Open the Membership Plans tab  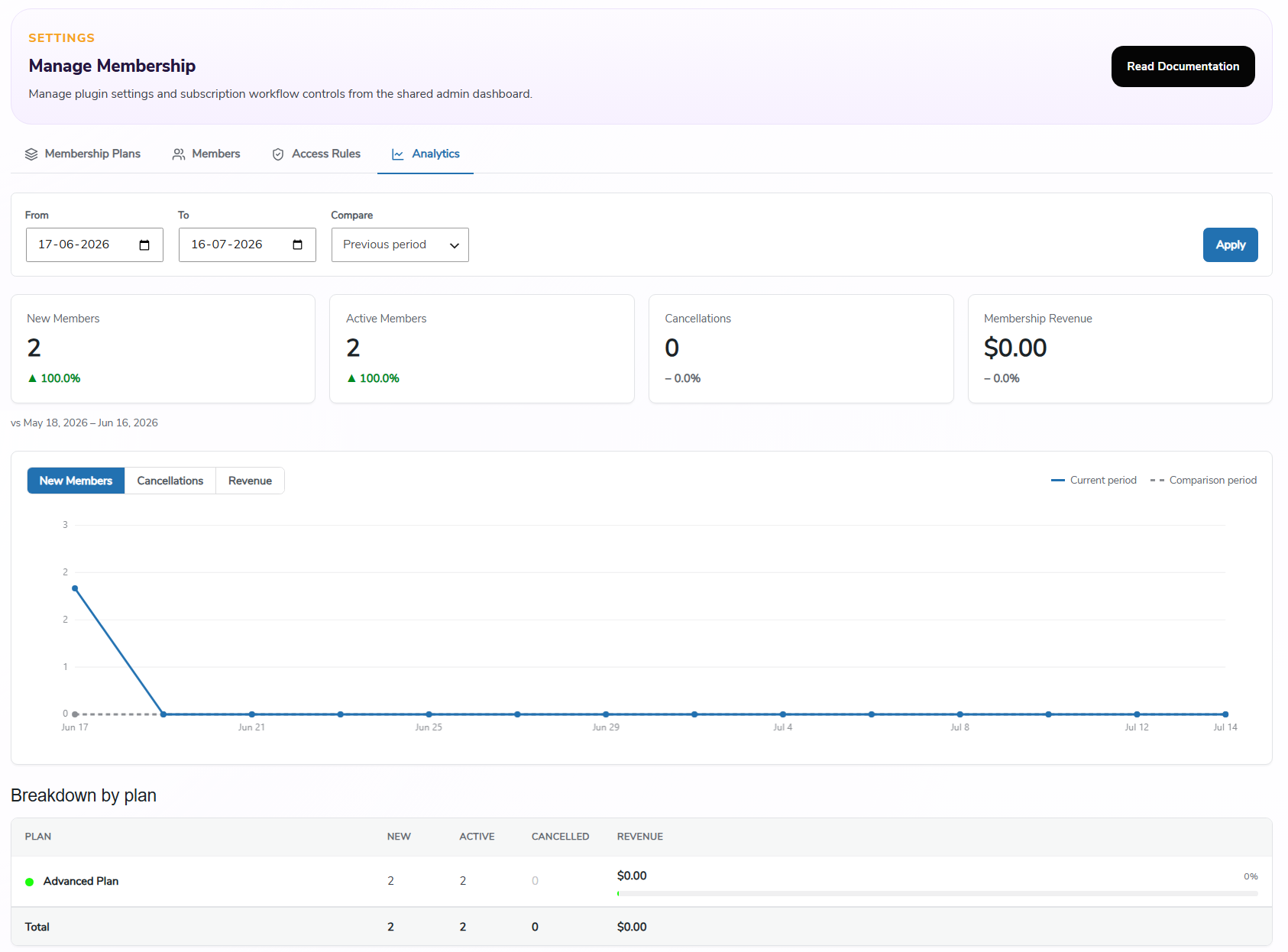point(83,154)
